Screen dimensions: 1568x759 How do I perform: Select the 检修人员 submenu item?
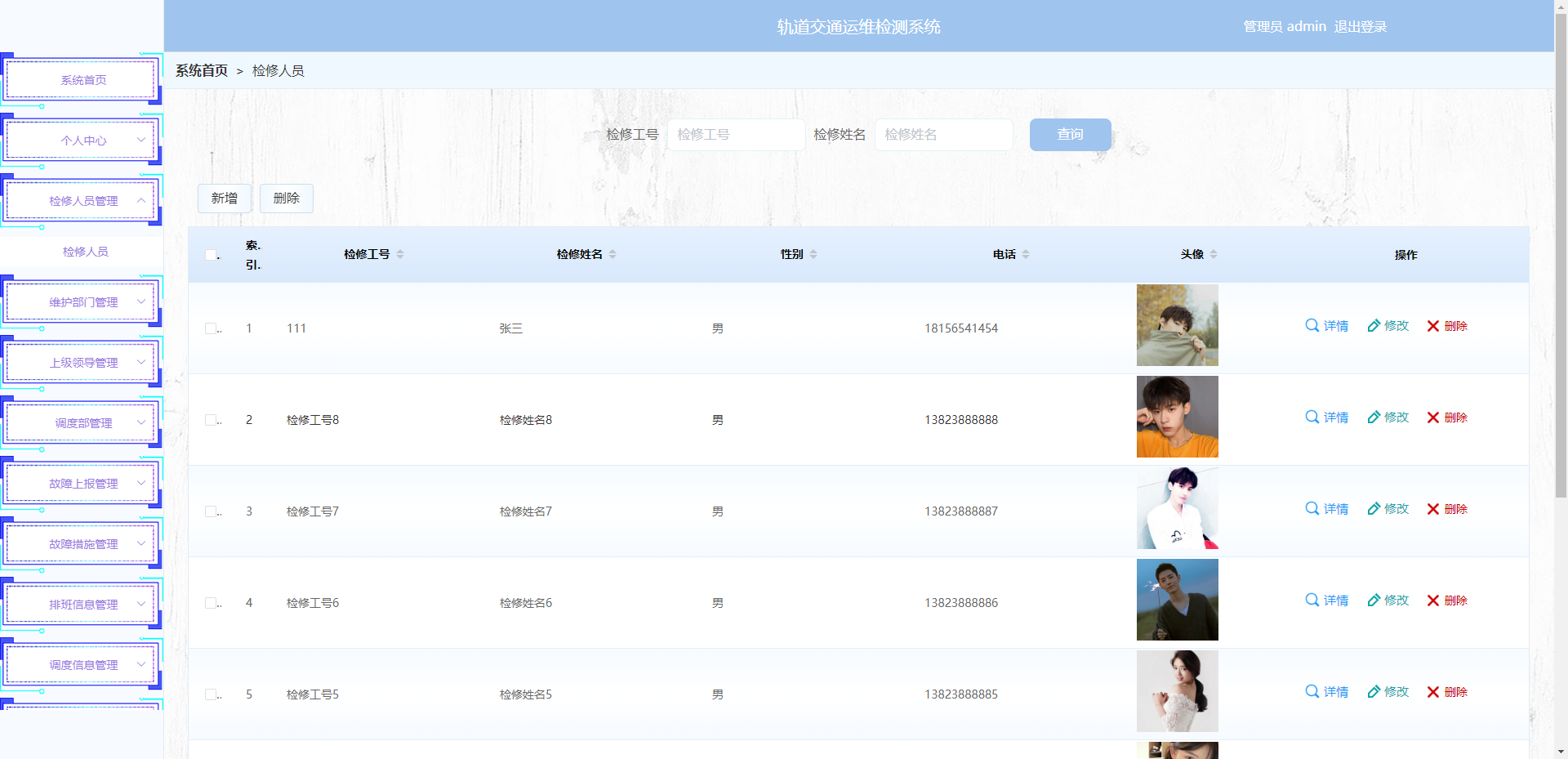pos(85,252)
